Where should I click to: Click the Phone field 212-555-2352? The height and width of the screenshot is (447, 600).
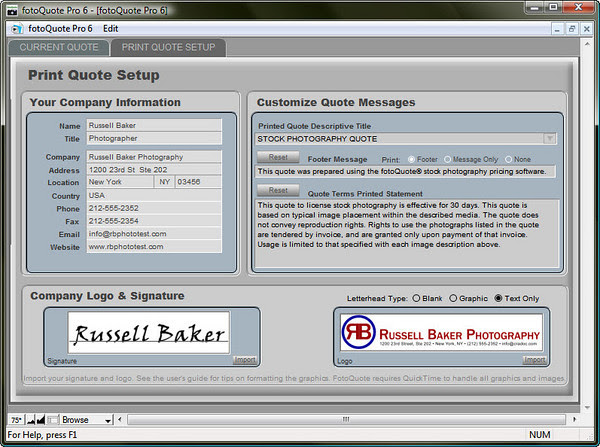tap(154, 209)
